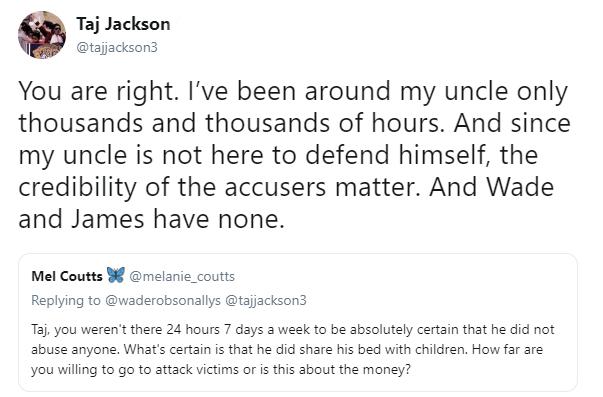Open @waderobsonallys in the reply line
Viewport: 603px width, 397px height.
pyautogui.click(x=163, y=300)
